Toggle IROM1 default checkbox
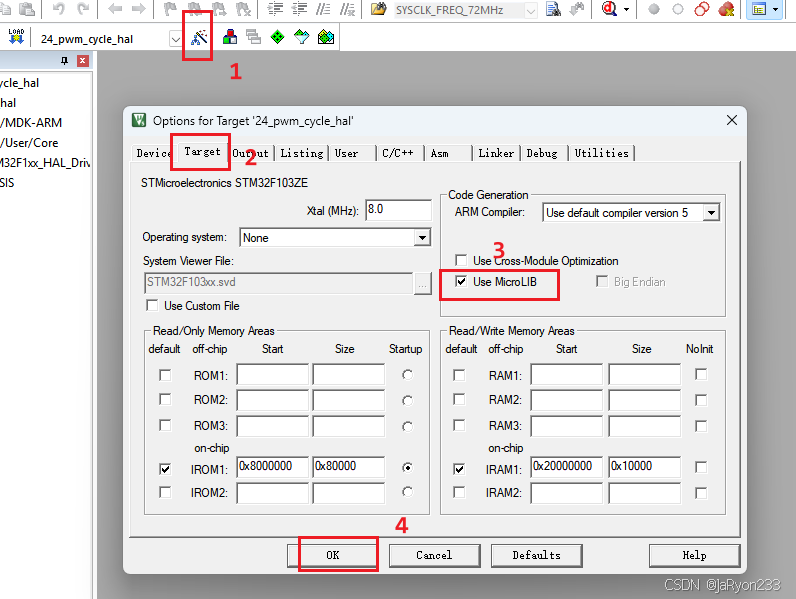The image size is (796, 599). tap(165, 469)
